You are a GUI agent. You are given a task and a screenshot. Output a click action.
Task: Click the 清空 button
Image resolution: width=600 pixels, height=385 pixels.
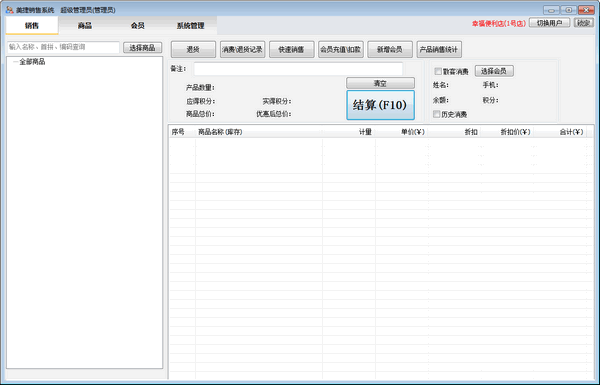coord(380,83)
